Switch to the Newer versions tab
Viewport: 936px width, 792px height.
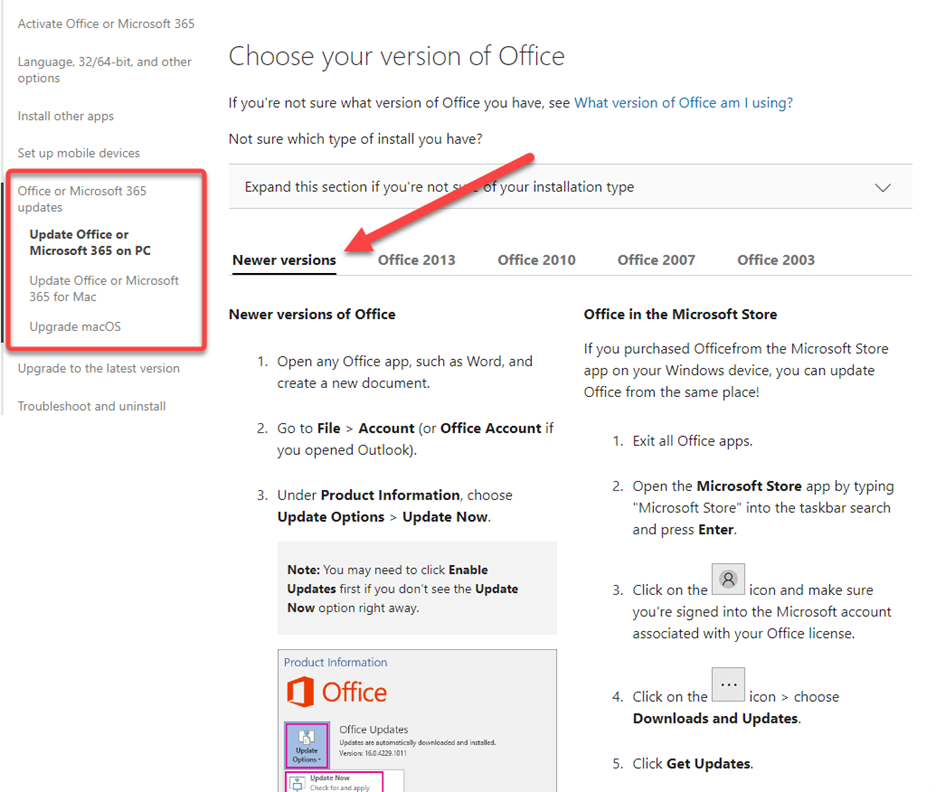click(284, 260)
